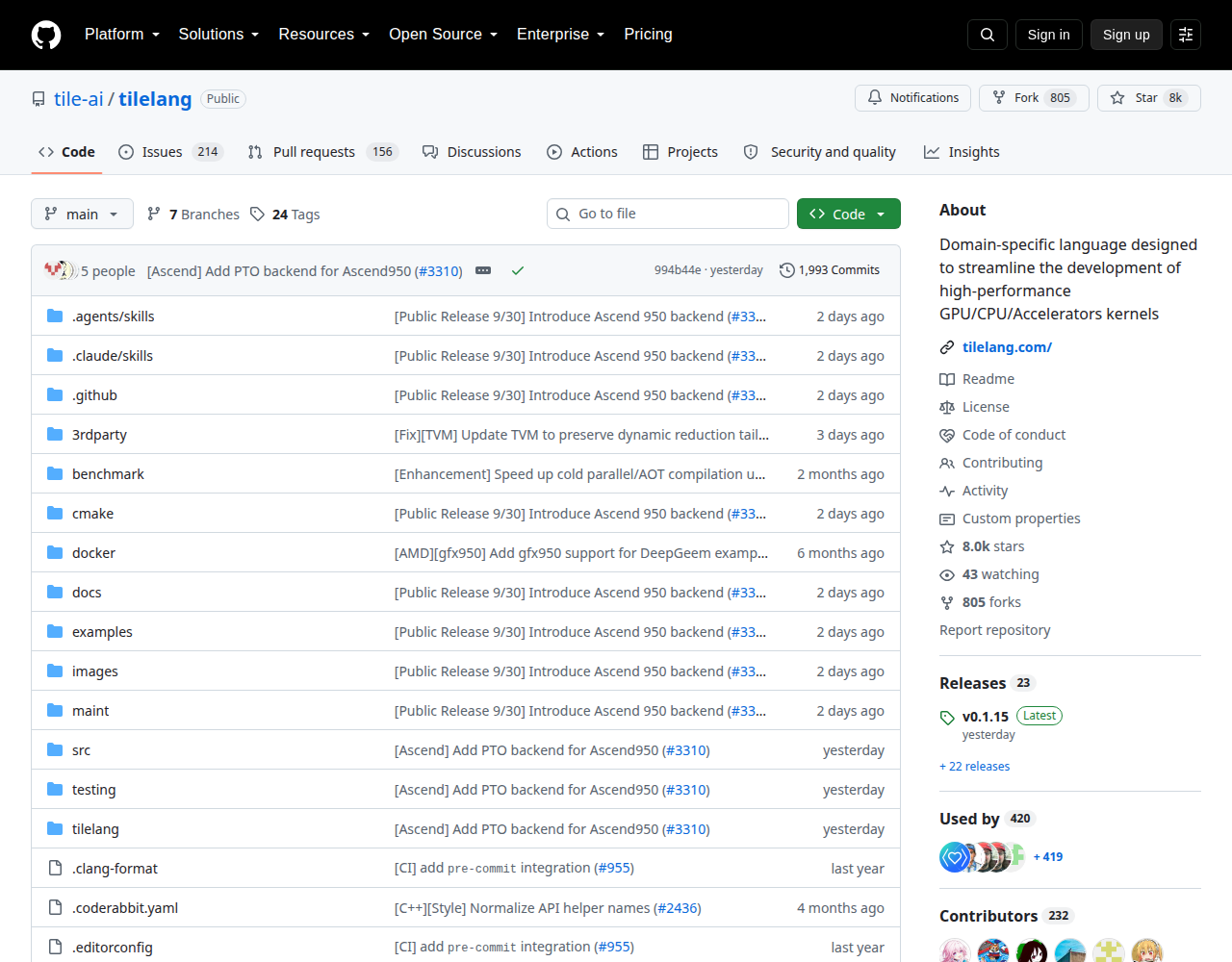This screenshot has height=962, width=1232.
Task: Switch to the Pull requests tab
Action: 321,152
